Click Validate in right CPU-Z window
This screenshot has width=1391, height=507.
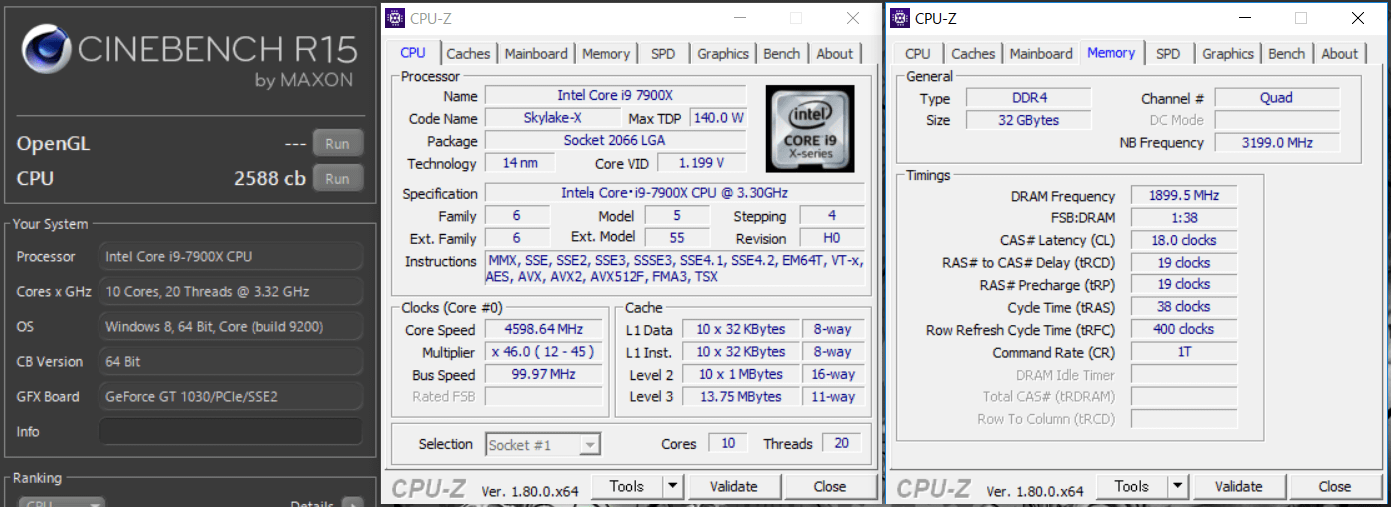1238,487
